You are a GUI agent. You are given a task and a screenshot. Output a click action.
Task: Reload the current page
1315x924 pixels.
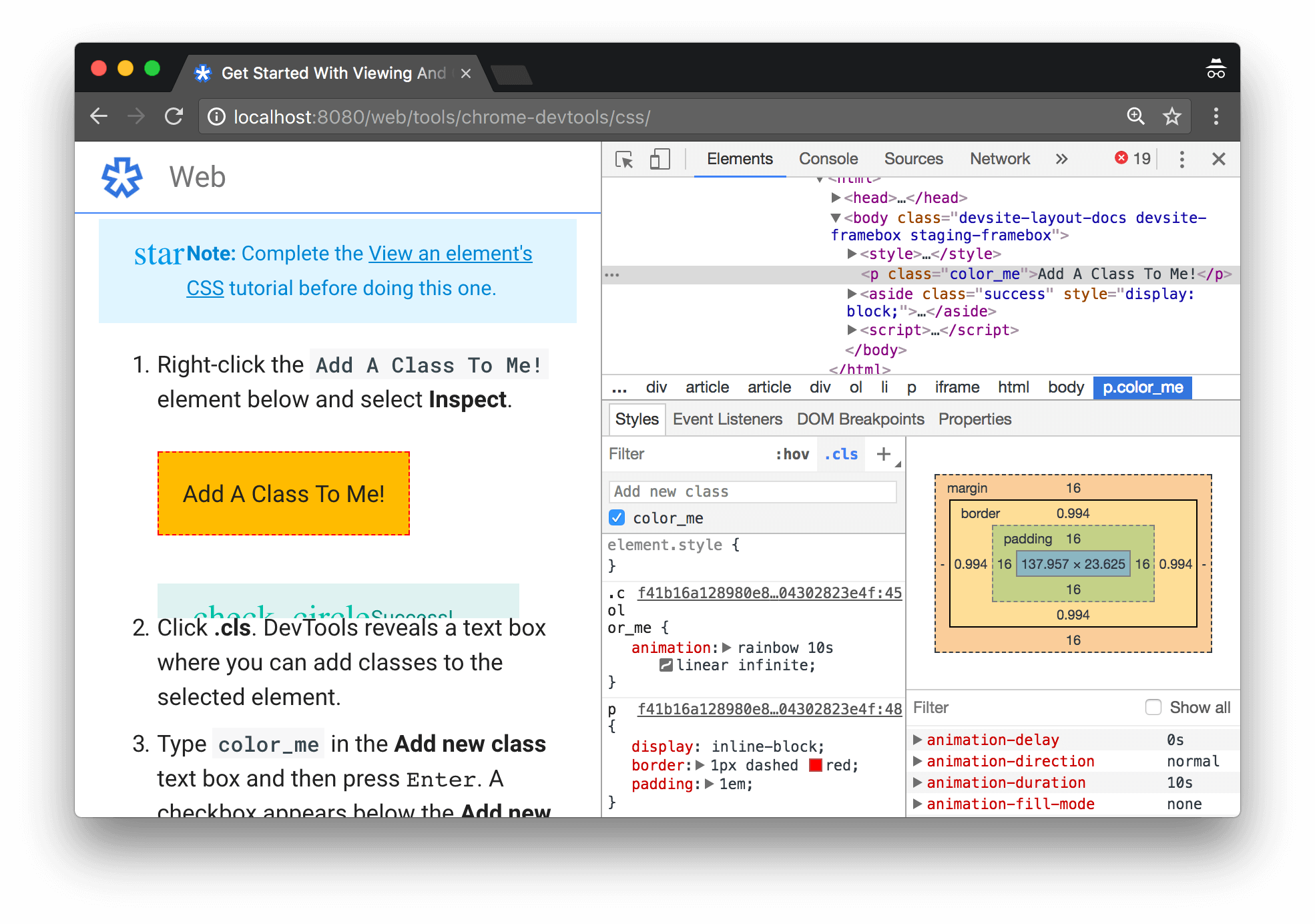[174, 116]
